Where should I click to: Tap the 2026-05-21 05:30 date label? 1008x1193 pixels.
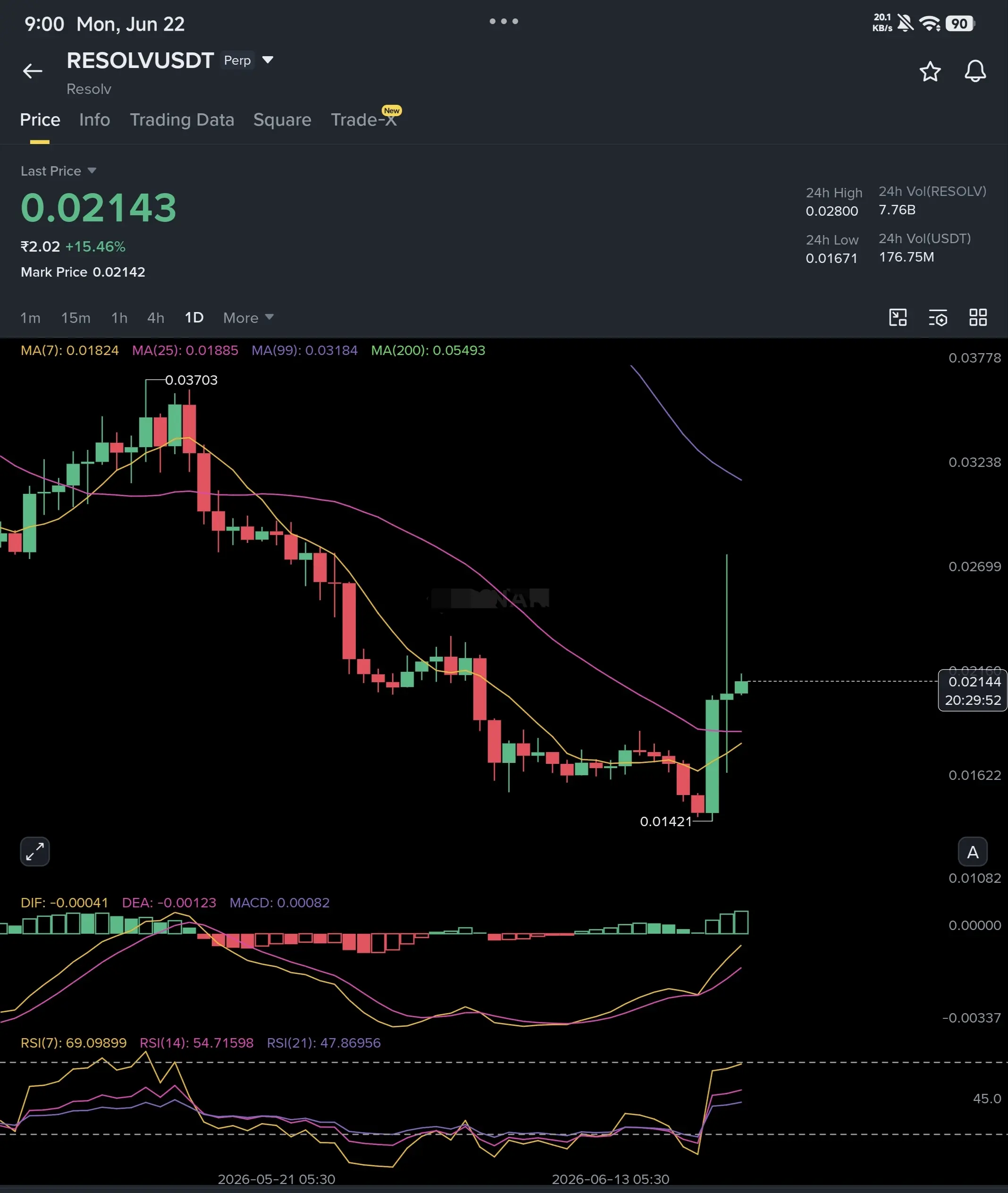tap(277, 1179)
